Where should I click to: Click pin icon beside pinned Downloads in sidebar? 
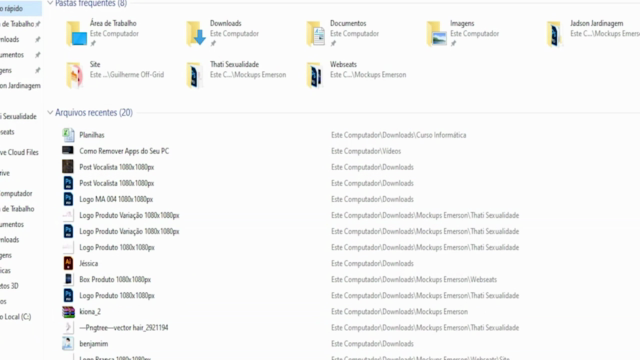click(38, 40)
